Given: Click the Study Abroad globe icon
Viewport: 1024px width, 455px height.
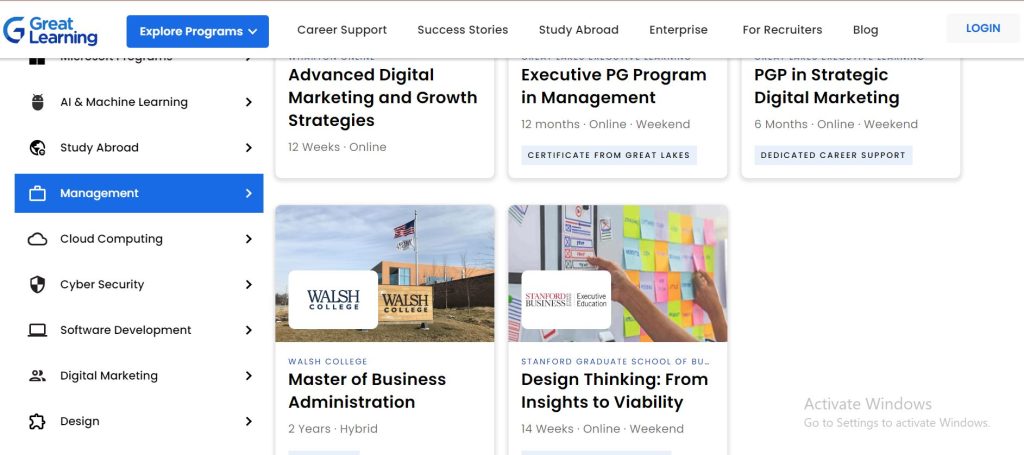Looking at the screenshot, I should 38,148.
